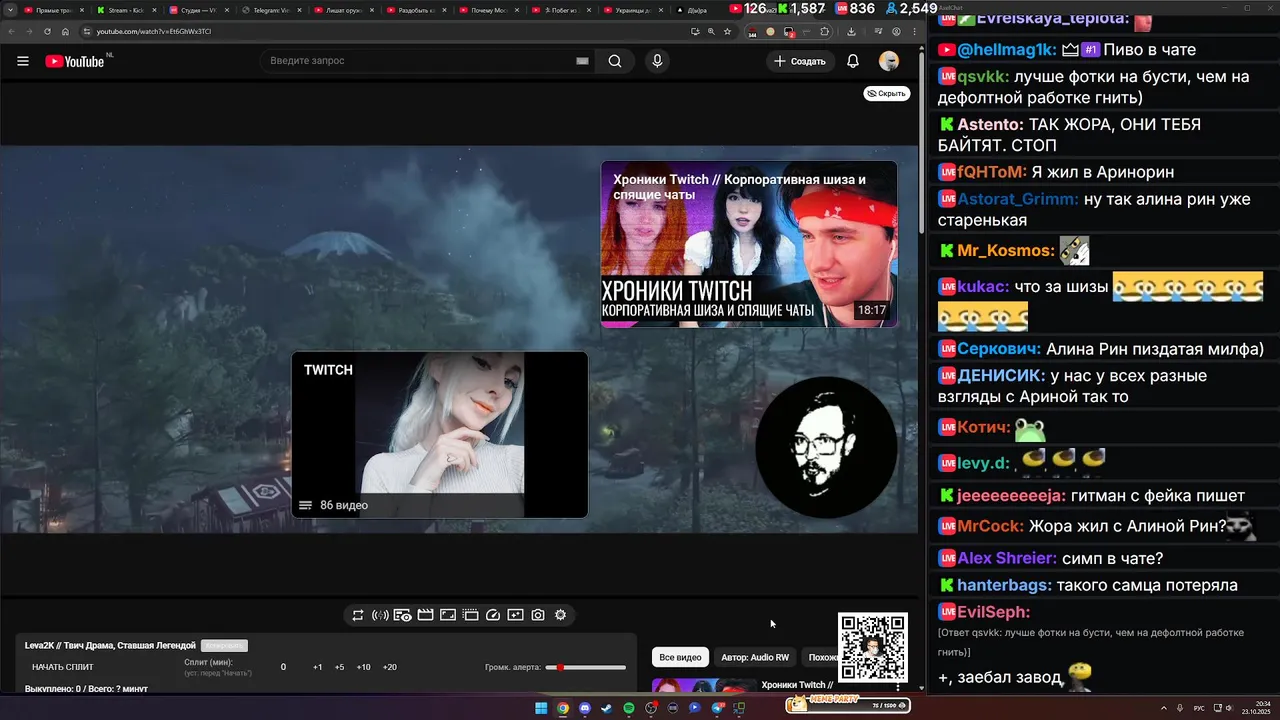Viewport: 1280px width, 720px height.
Task: Click the Скрыть hide button
Action: (x=887, y=93)
